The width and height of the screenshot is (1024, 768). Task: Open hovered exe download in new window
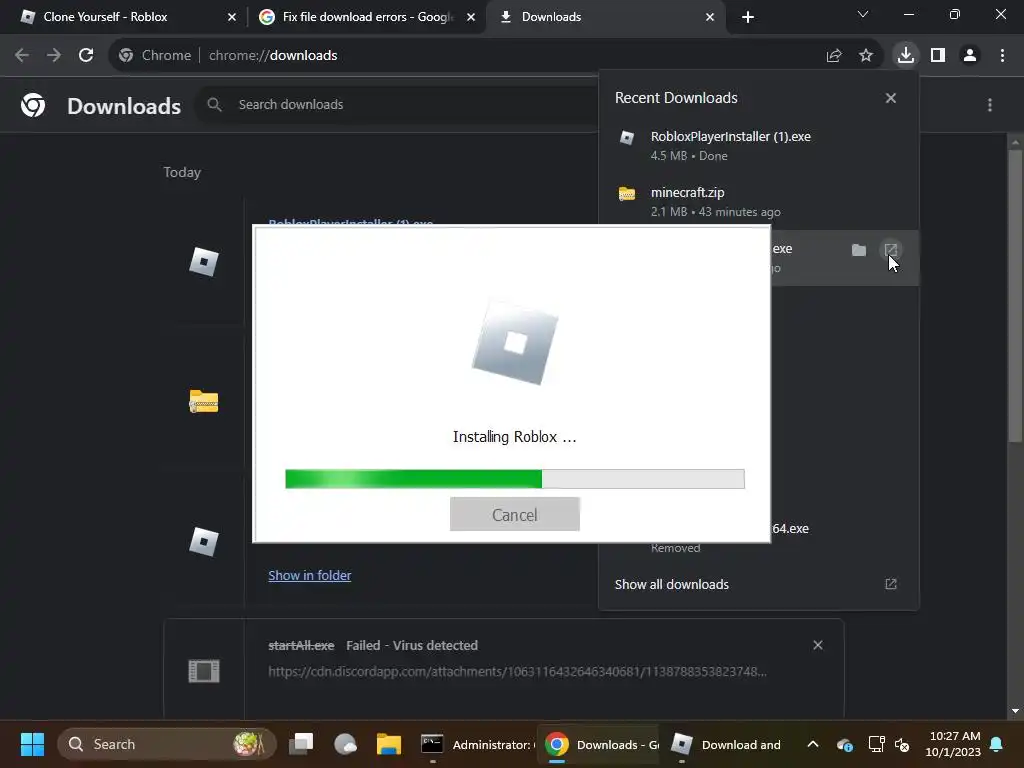[891, 250]
